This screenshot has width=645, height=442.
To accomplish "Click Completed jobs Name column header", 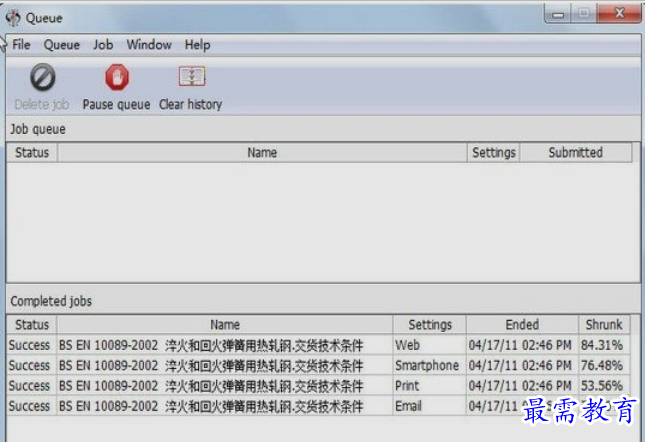I will [225, 324].
